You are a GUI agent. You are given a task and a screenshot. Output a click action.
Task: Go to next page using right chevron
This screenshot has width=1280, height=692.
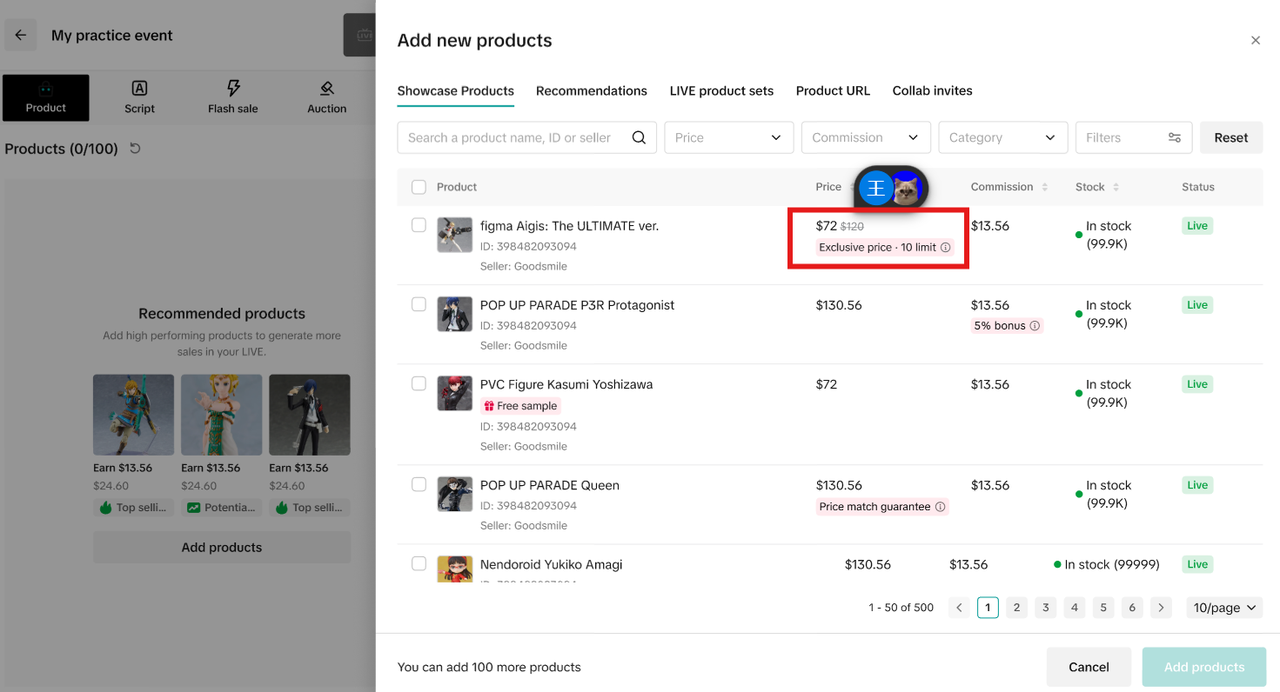coord(1160,607)
